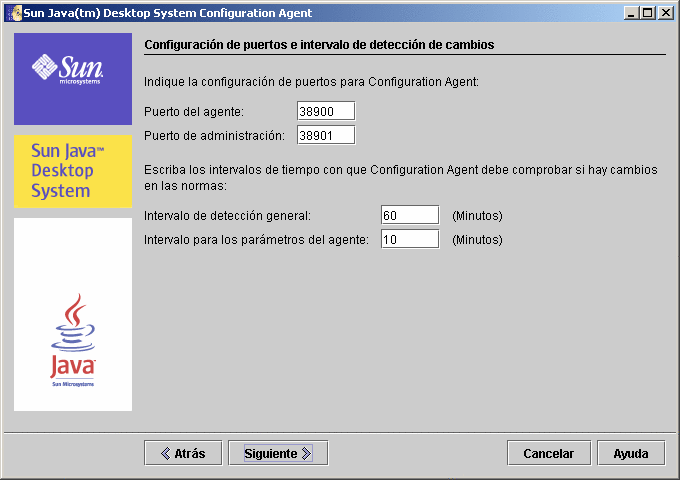The width and height of the screenshot is (680, 480).
Task: Minimize the Configuration Agent window
Action: [631, 13]
